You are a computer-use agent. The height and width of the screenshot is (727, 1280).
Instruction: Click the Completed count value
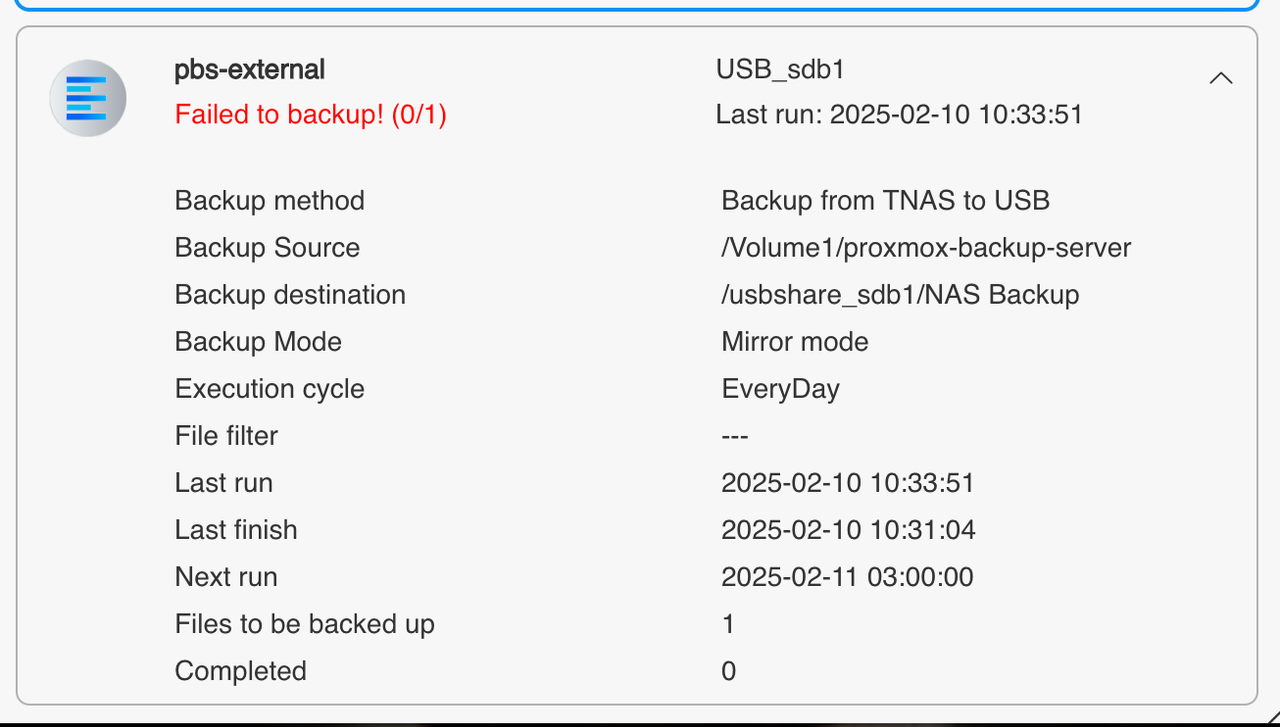coord(728,671)
